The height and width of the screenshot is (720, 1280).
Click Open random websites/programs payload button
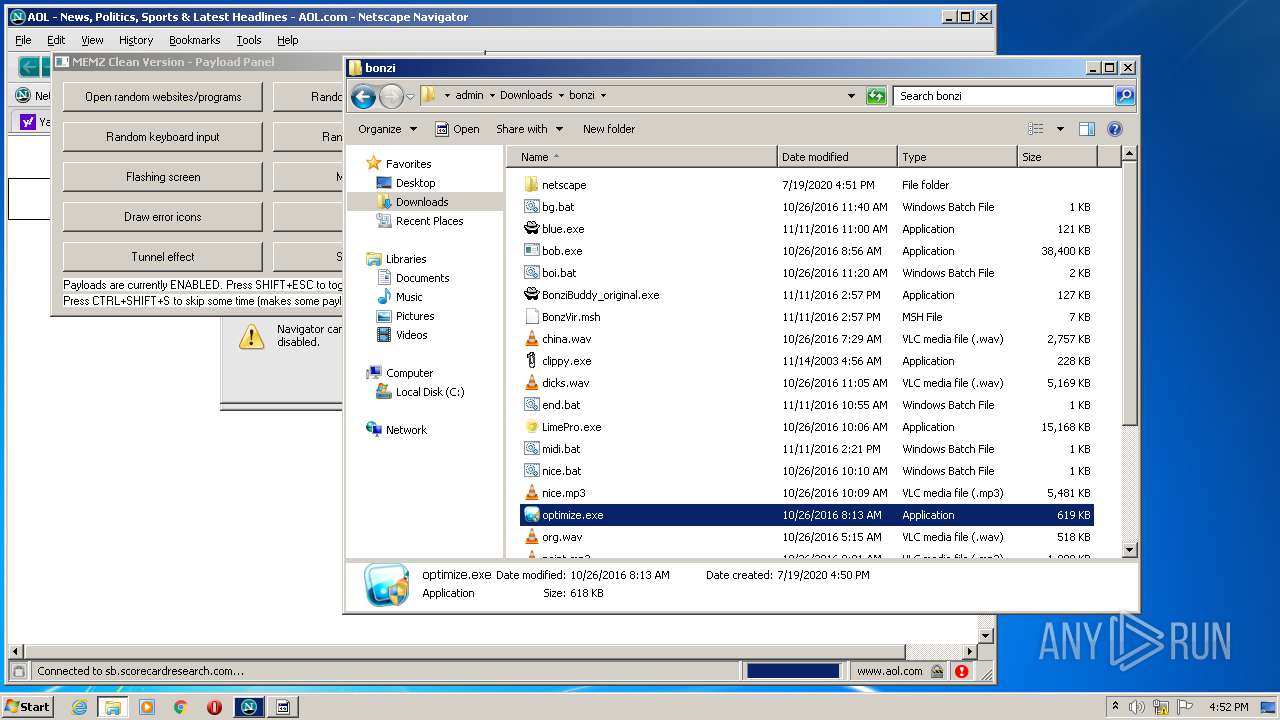(x=163, y=97)
